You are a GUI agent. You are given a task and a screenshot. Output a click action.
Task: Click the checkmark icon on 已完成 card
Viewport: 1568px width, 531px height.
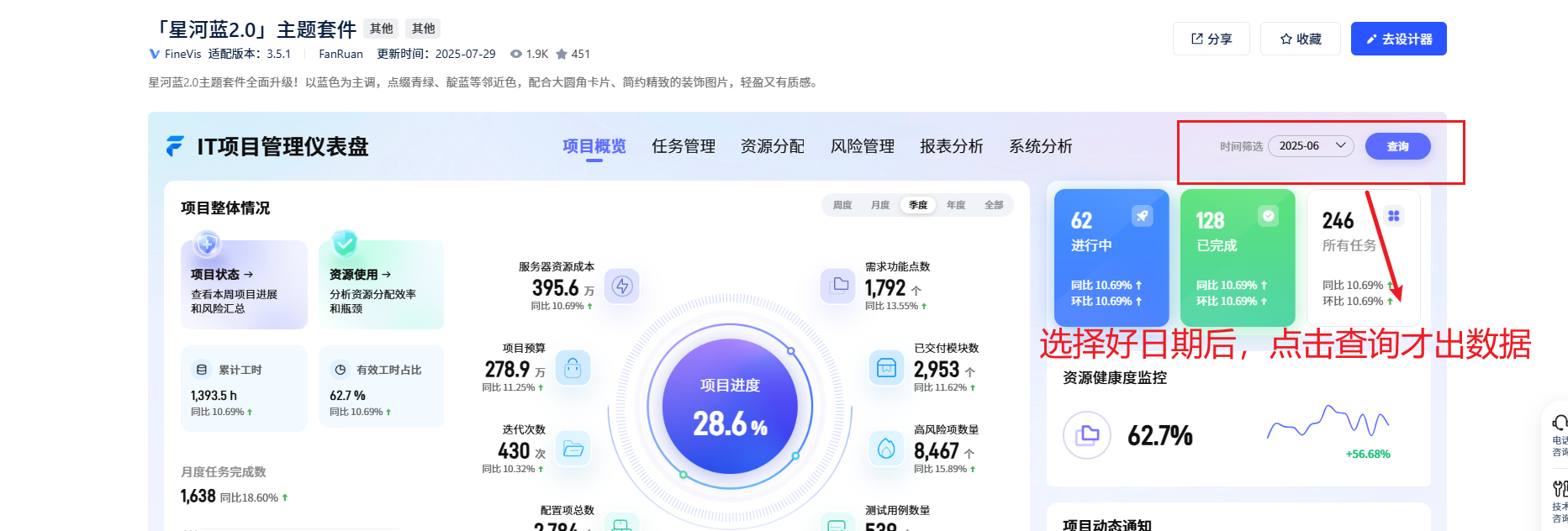click(1268, 216)
